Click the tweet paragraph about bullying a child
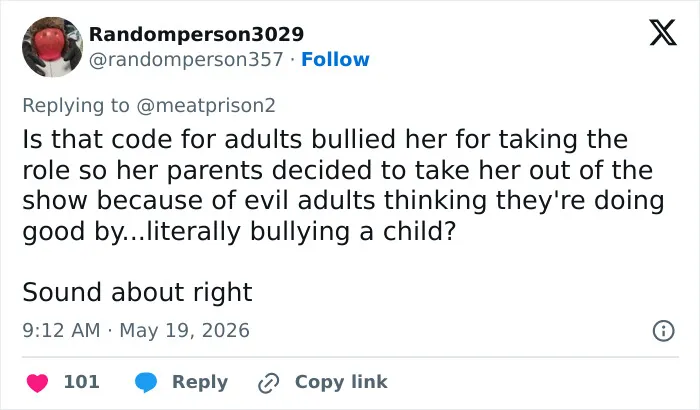Screen dimensions: 700x410 pos(343,185)
